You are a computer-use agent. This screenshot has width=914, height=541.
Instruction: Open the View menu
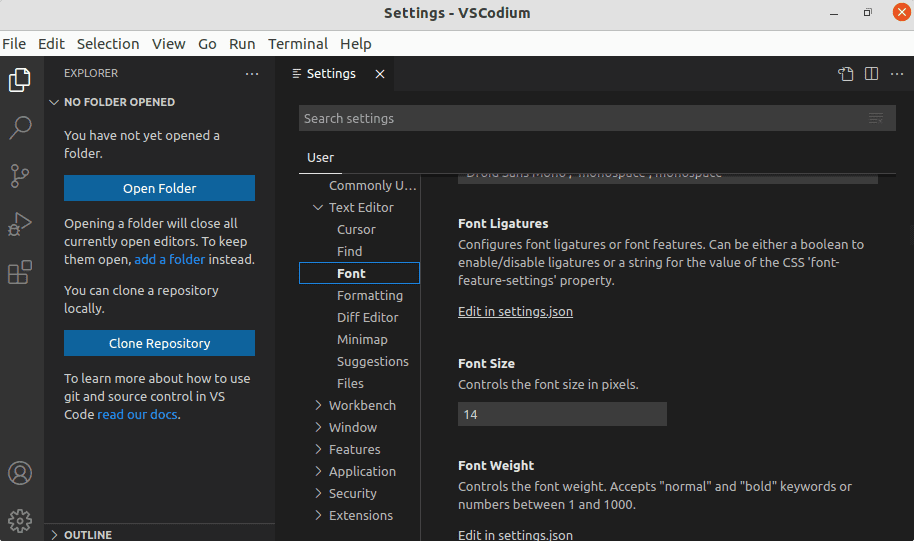(x=168, y=44)
